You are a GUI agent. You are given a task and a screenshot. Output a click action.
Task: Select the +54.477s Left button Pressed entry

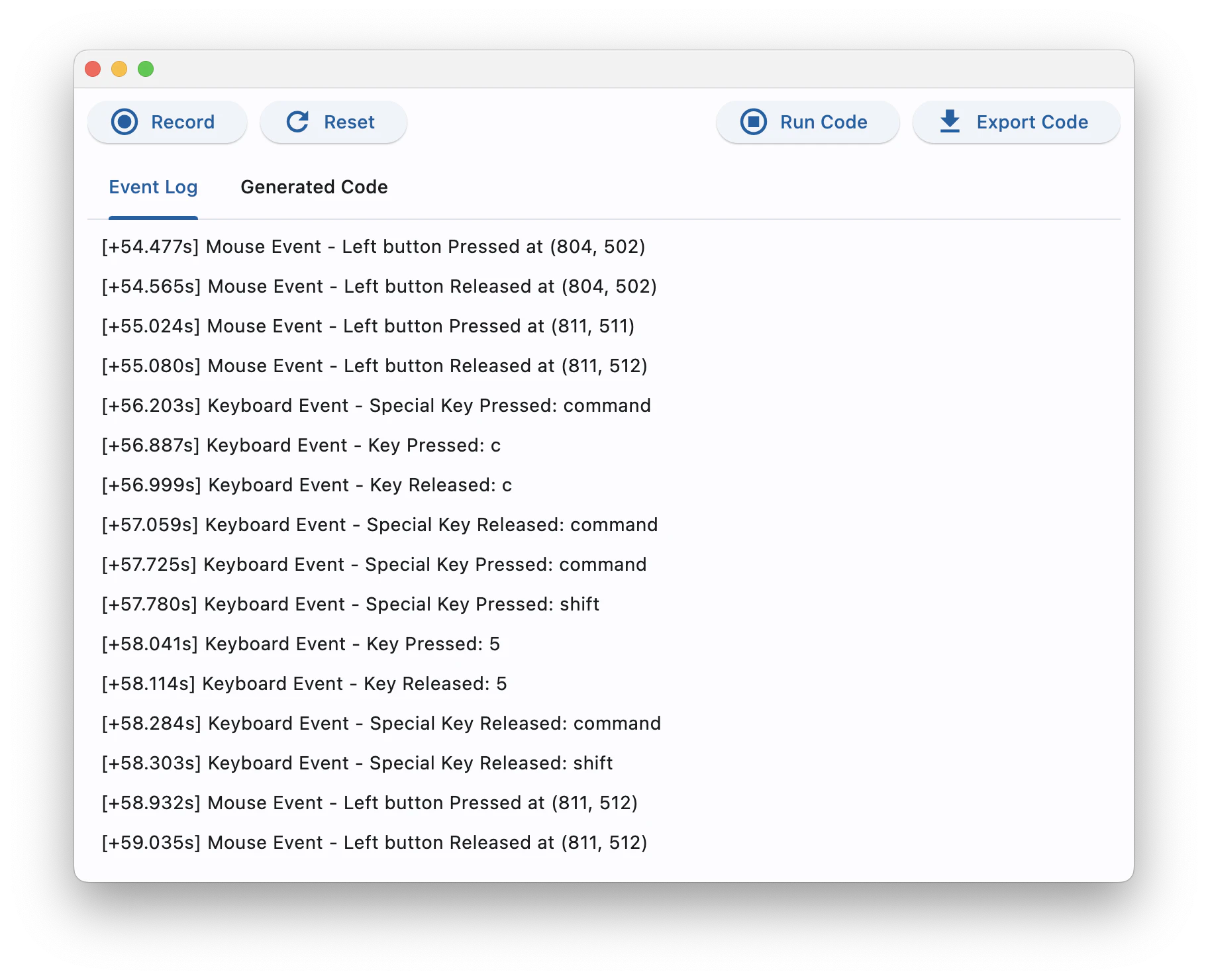pyautogui.click(x=374, y=247)
